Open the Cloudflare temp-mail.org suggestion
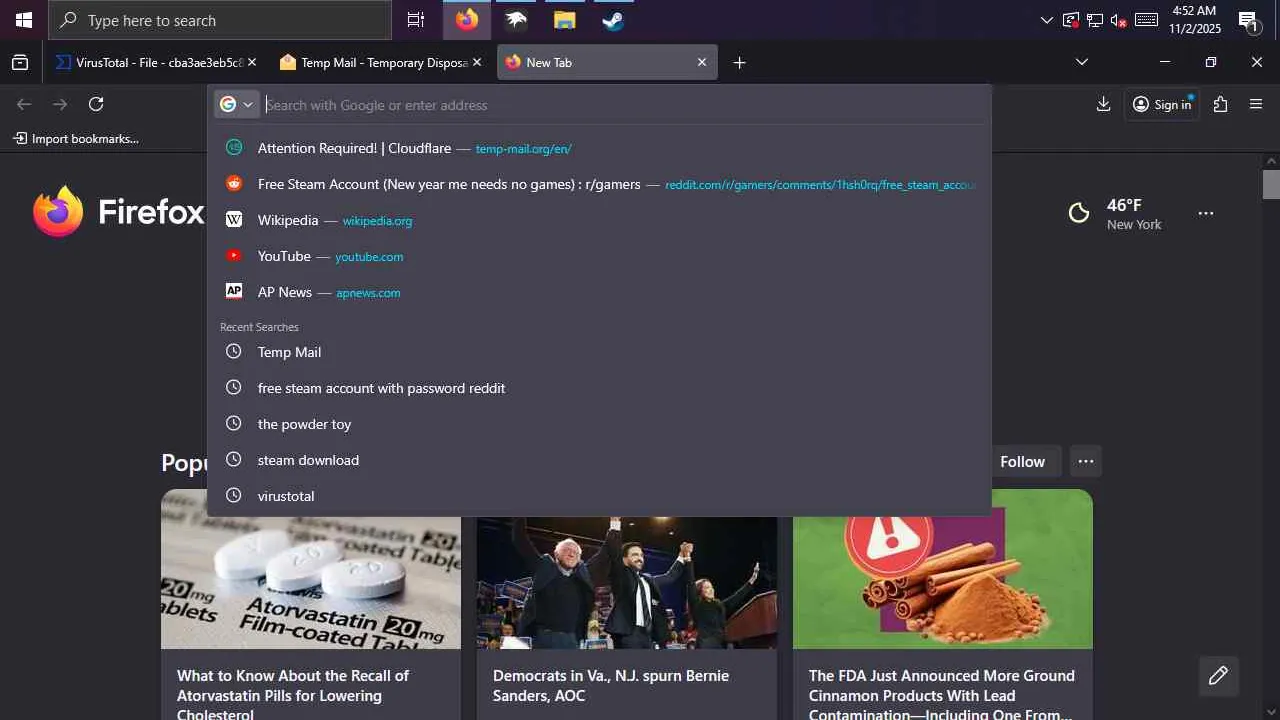This screenshot has height=720, width=1280. 600,148
